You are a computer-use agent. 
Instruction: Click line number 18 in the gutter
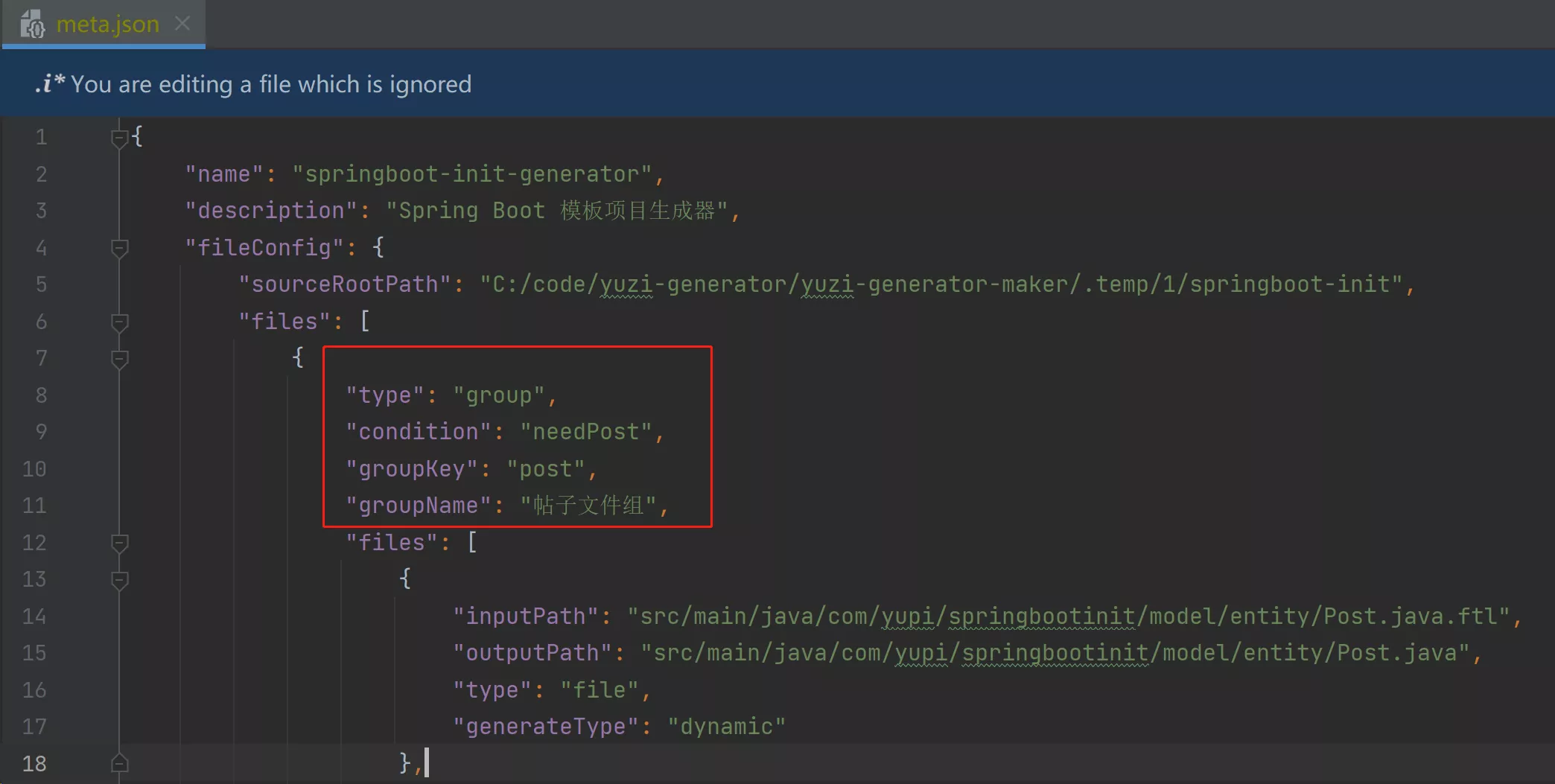[34, 764]
